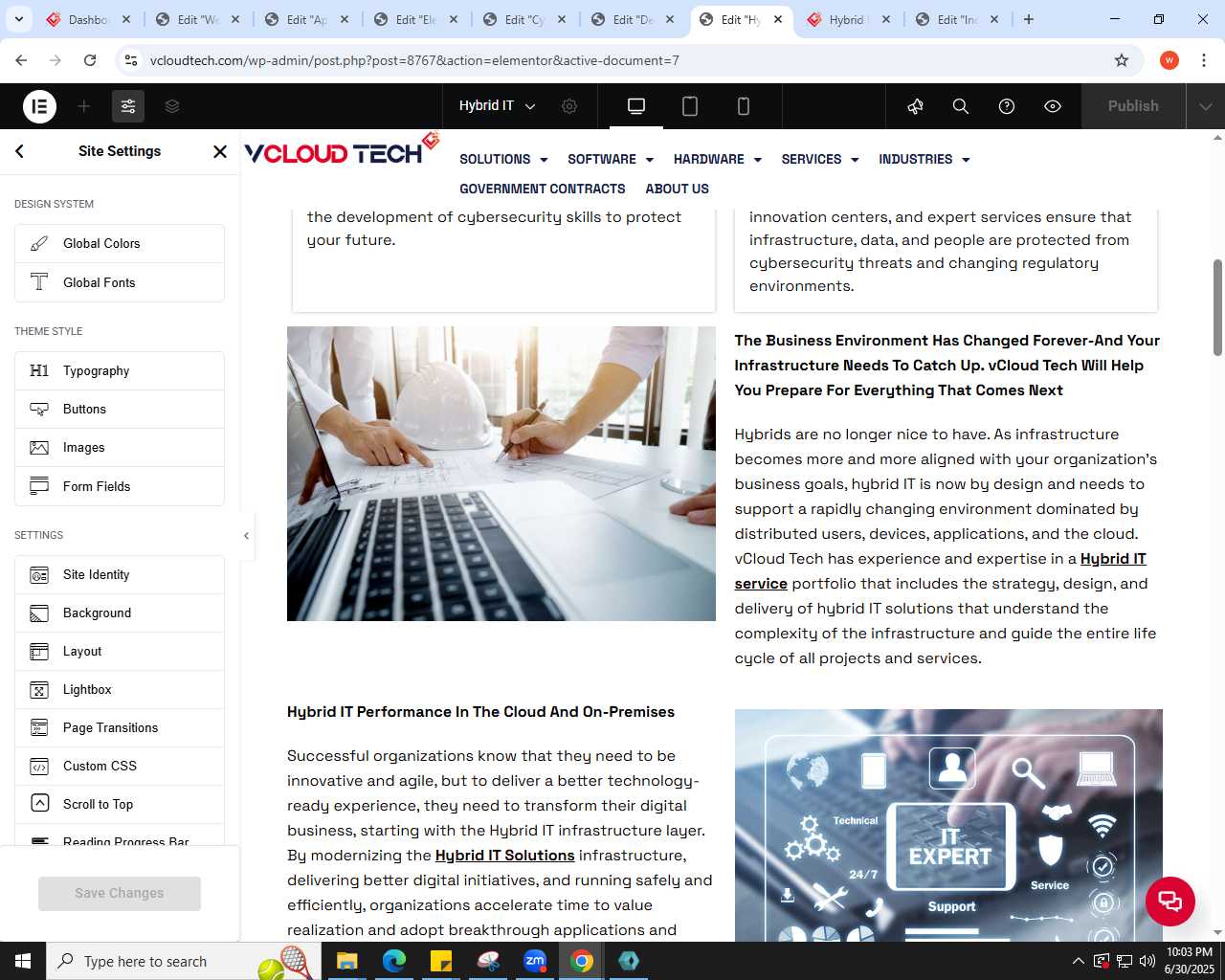
Task: Open Global Fonts settings
Action: [120, 282]
